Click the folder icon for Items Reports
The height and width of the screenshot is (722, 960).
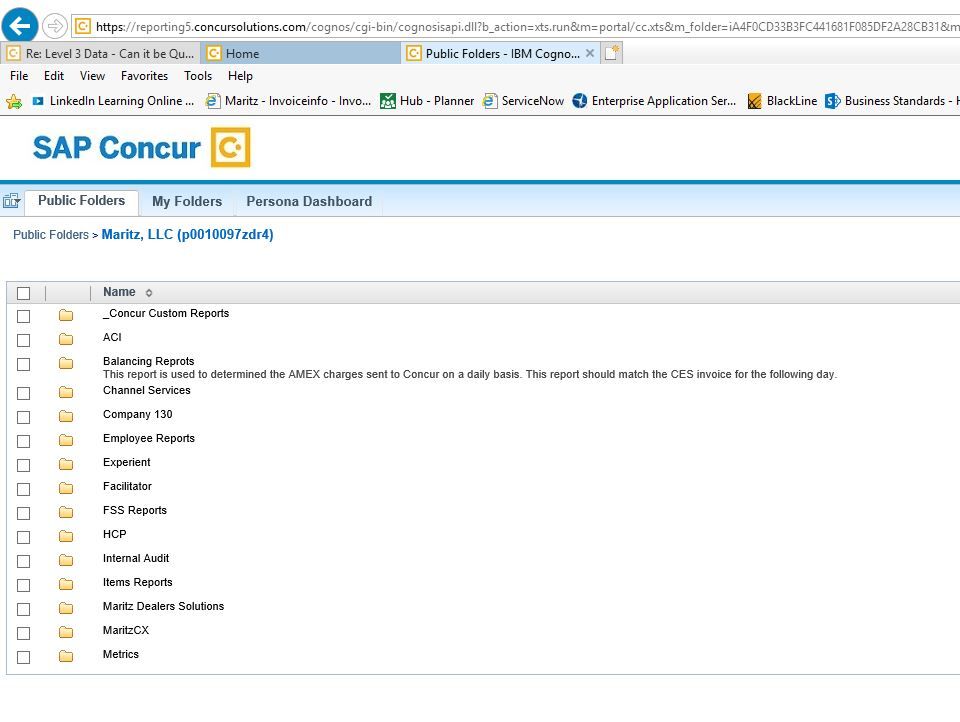[x=66, y=584]
